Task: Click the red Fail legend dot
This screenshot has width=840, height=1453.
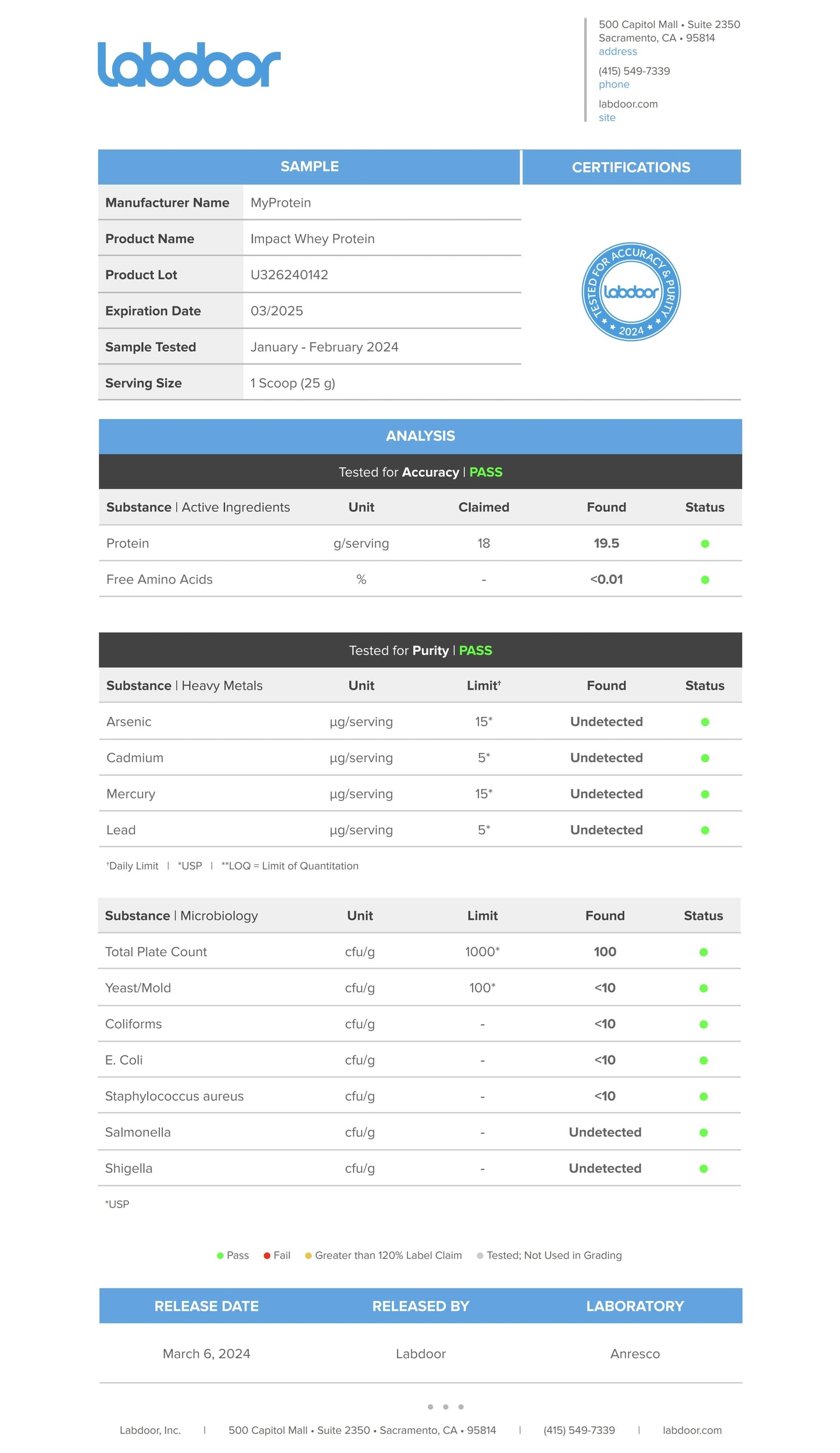Action: 267,1256
